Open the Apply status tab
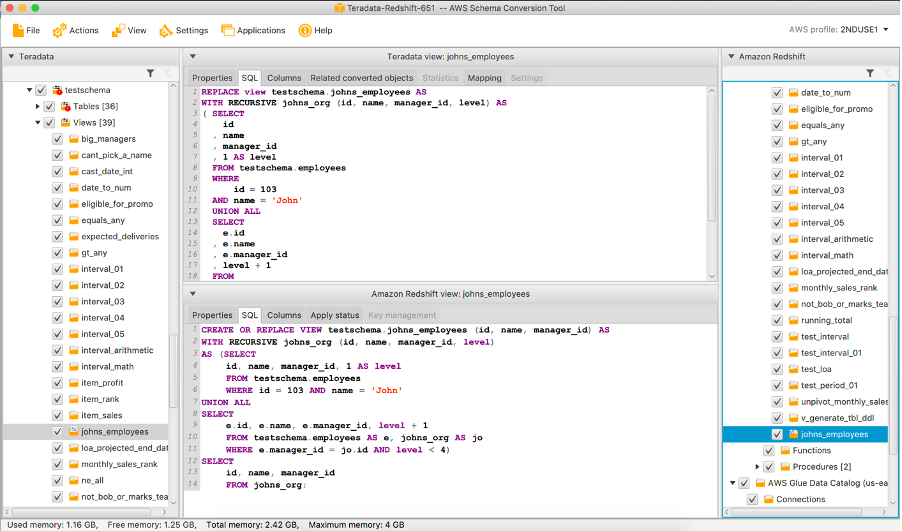 [x=334, y=315]
